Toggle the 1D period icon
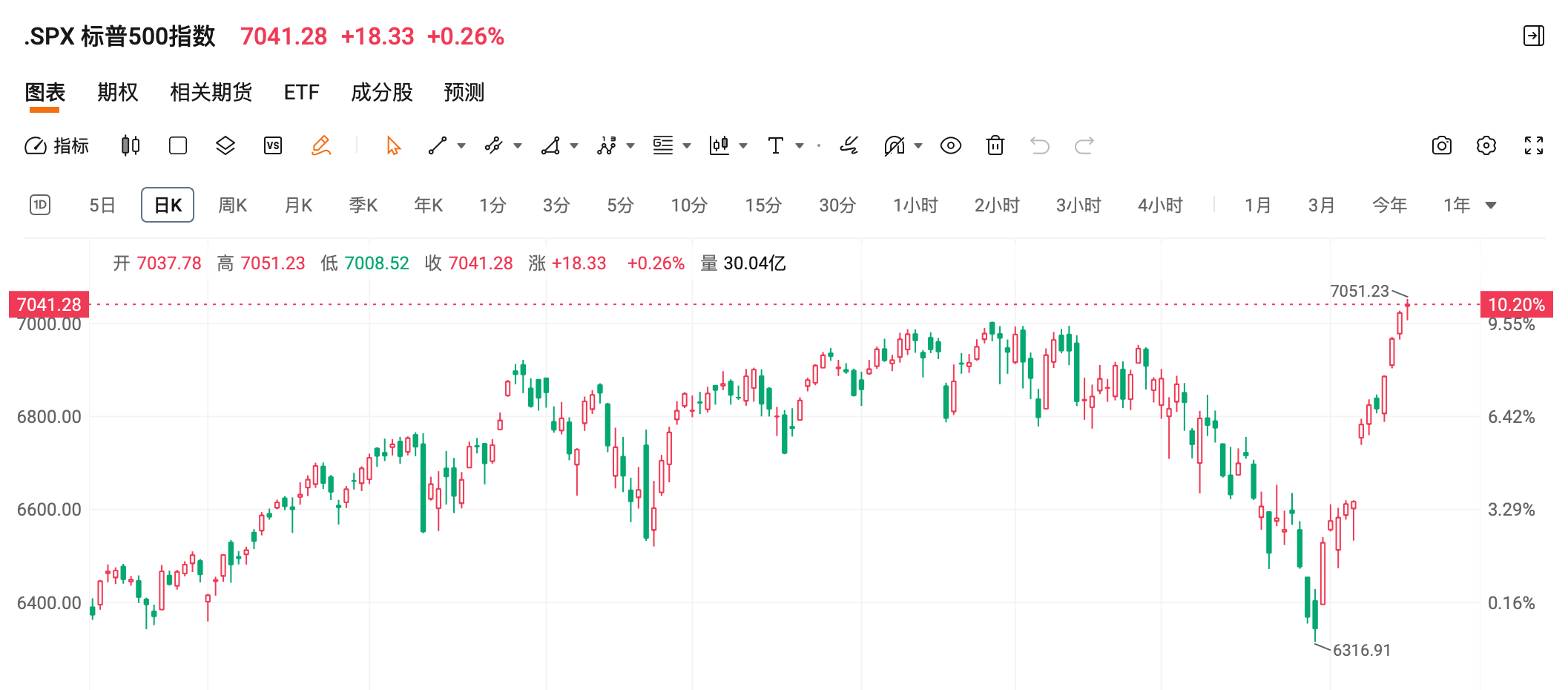The width and height of the screenshot is (1568, 690). (40, 205)
